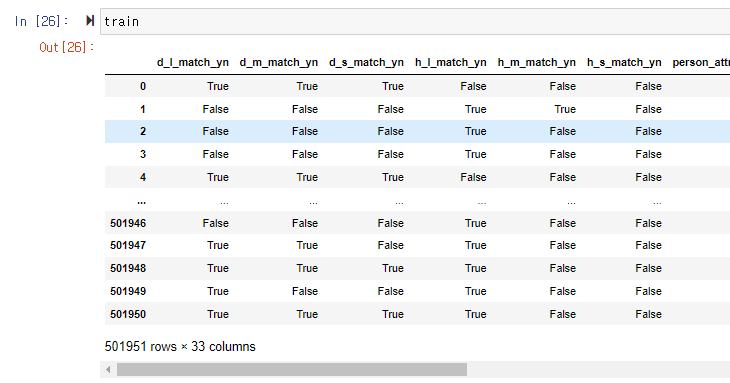Click the 501951 rows × 33 columns summary

click(x=180, y=347)
